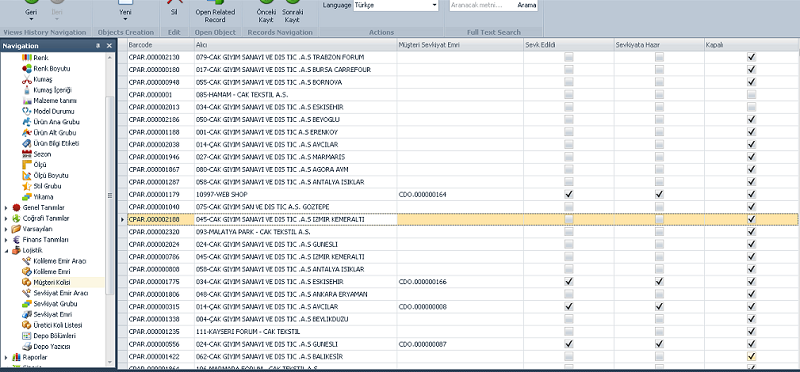Click the Renk Boyutu icon in navigation
Image resolution: width=800 pixels, height=372 pixels.
coord(27,68)
